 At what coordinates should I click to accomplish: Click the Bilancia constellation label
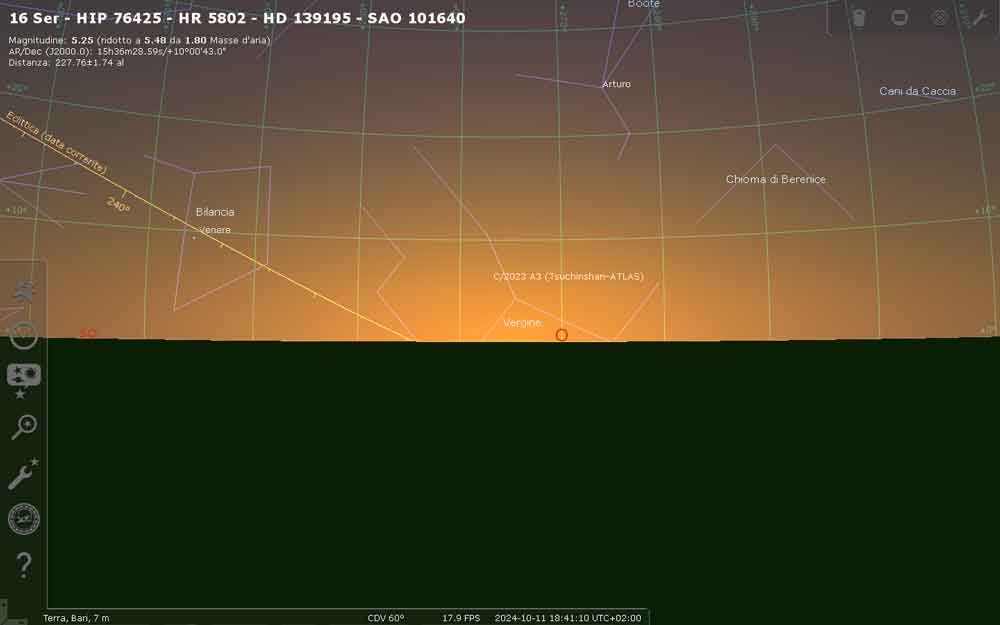(215, 212)
